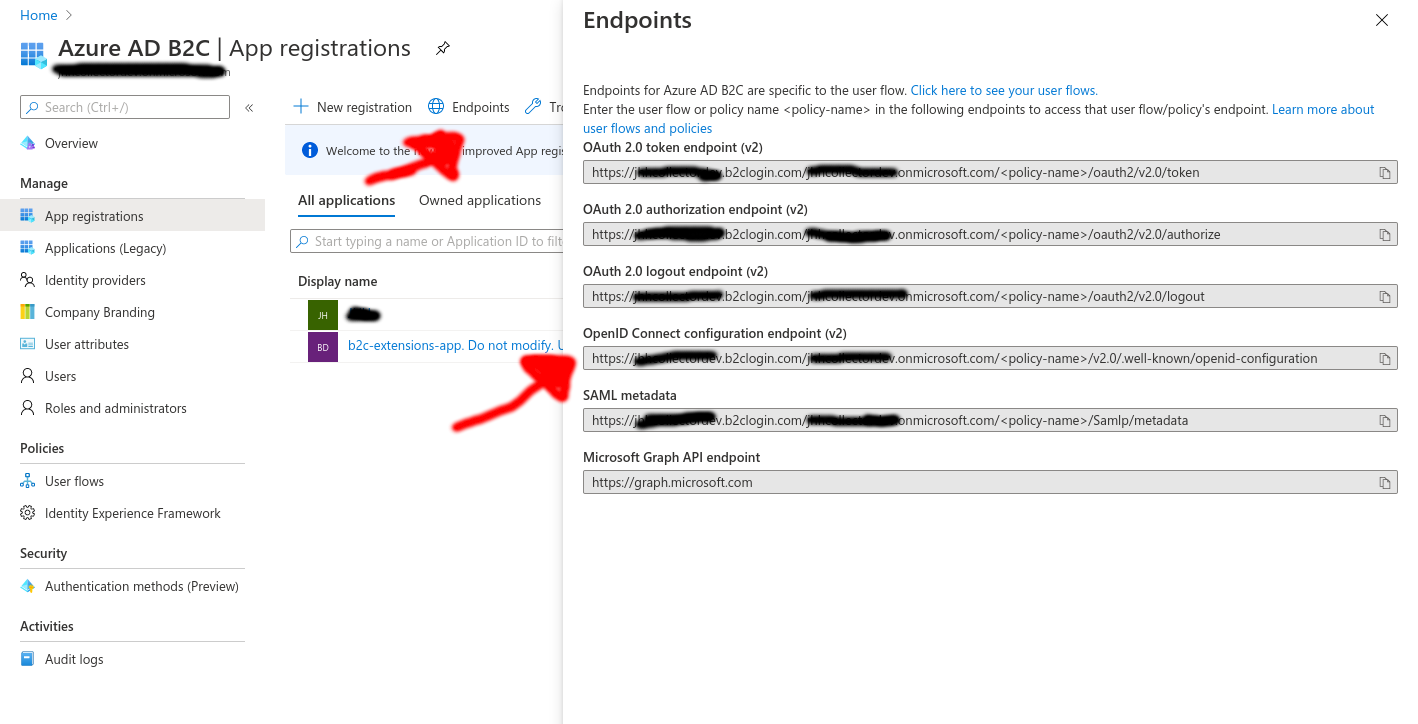Copy the OAuth 2.0 logout endpoint URL
1418x724 pixels.
pos(1385,297)
